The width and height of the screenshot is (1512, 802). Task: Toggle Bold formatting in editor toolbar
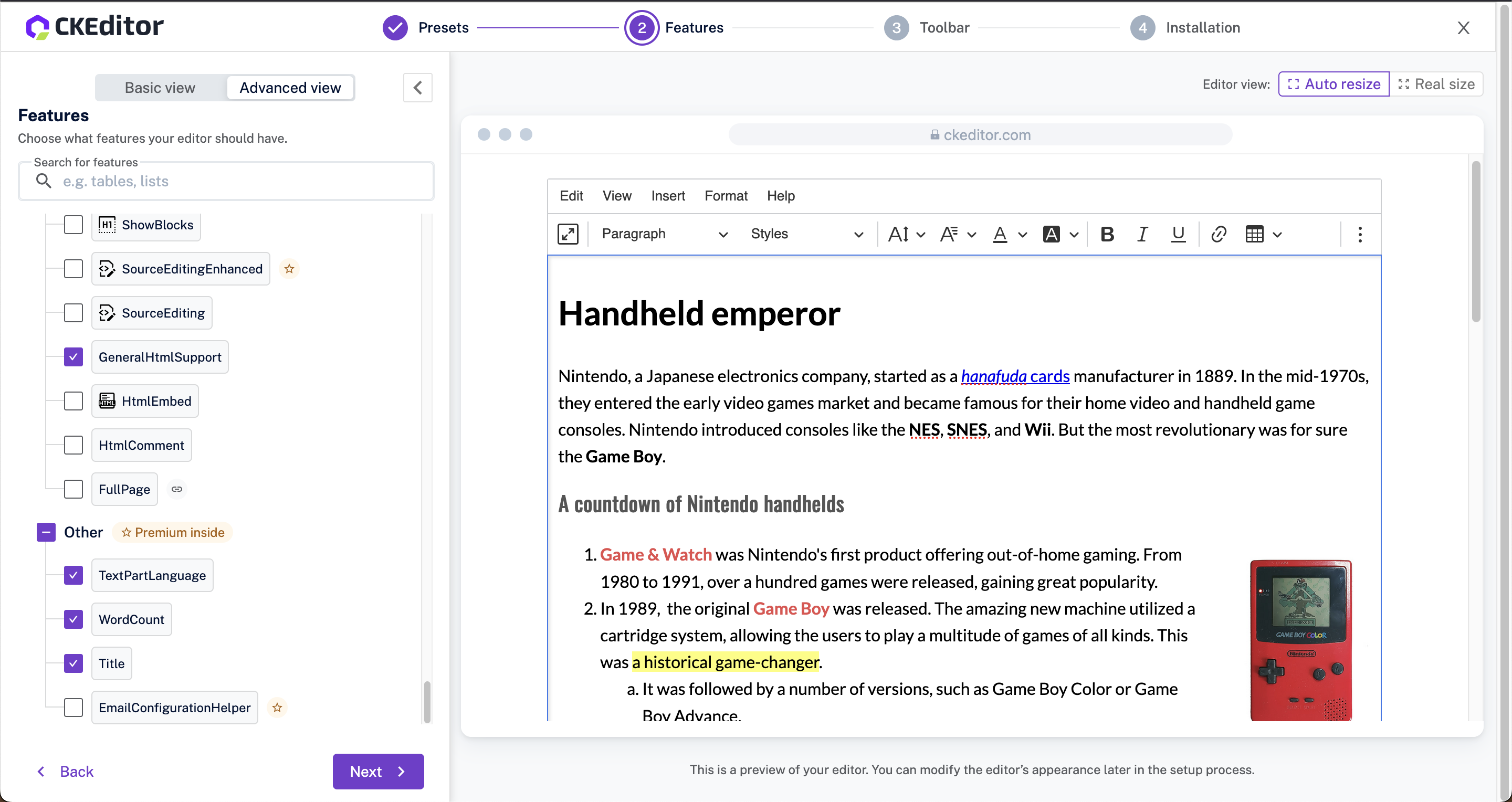(x=1107, y=234)
